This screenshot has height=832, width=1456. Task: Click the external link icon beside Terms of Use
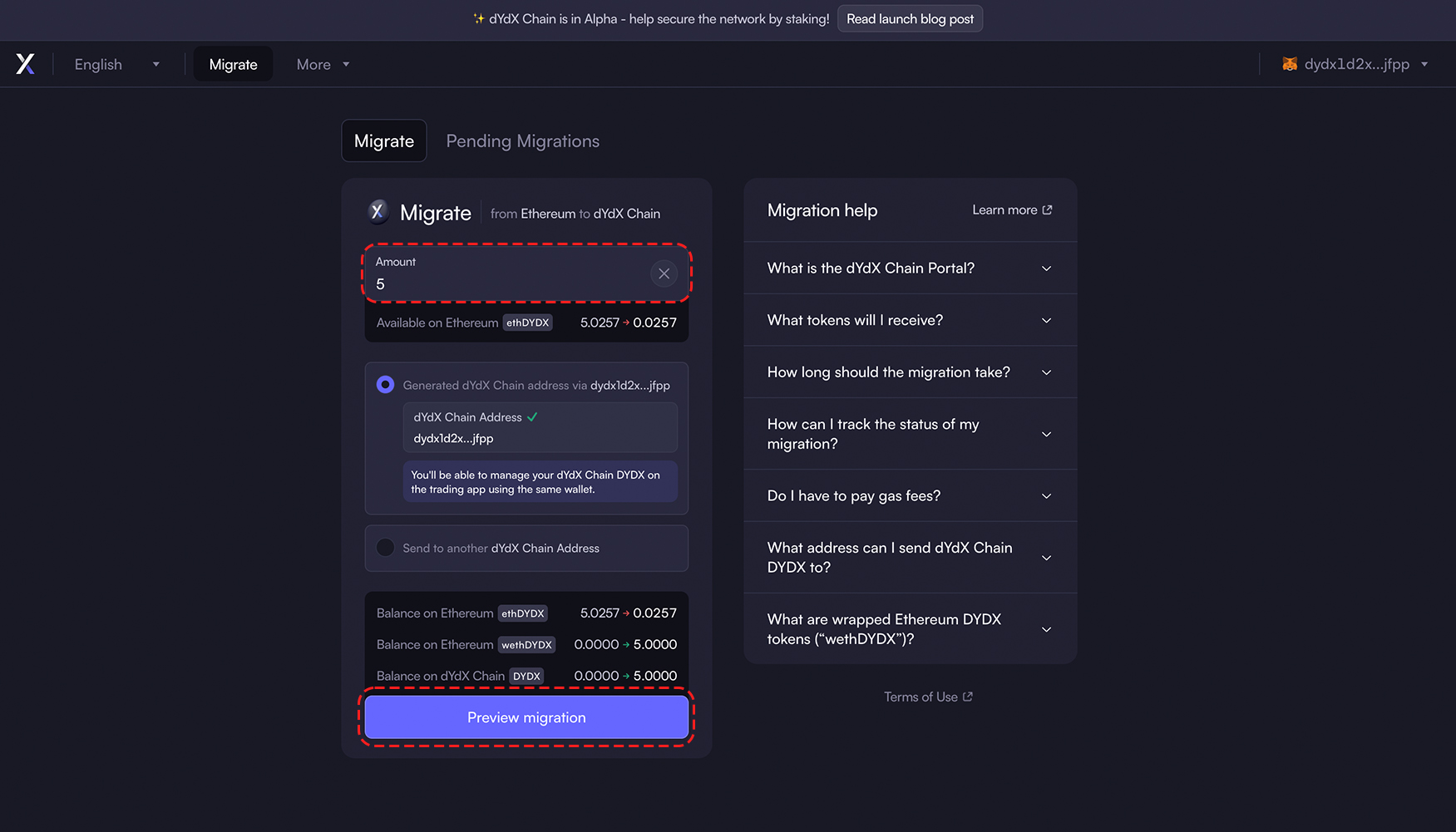point(967,697)
